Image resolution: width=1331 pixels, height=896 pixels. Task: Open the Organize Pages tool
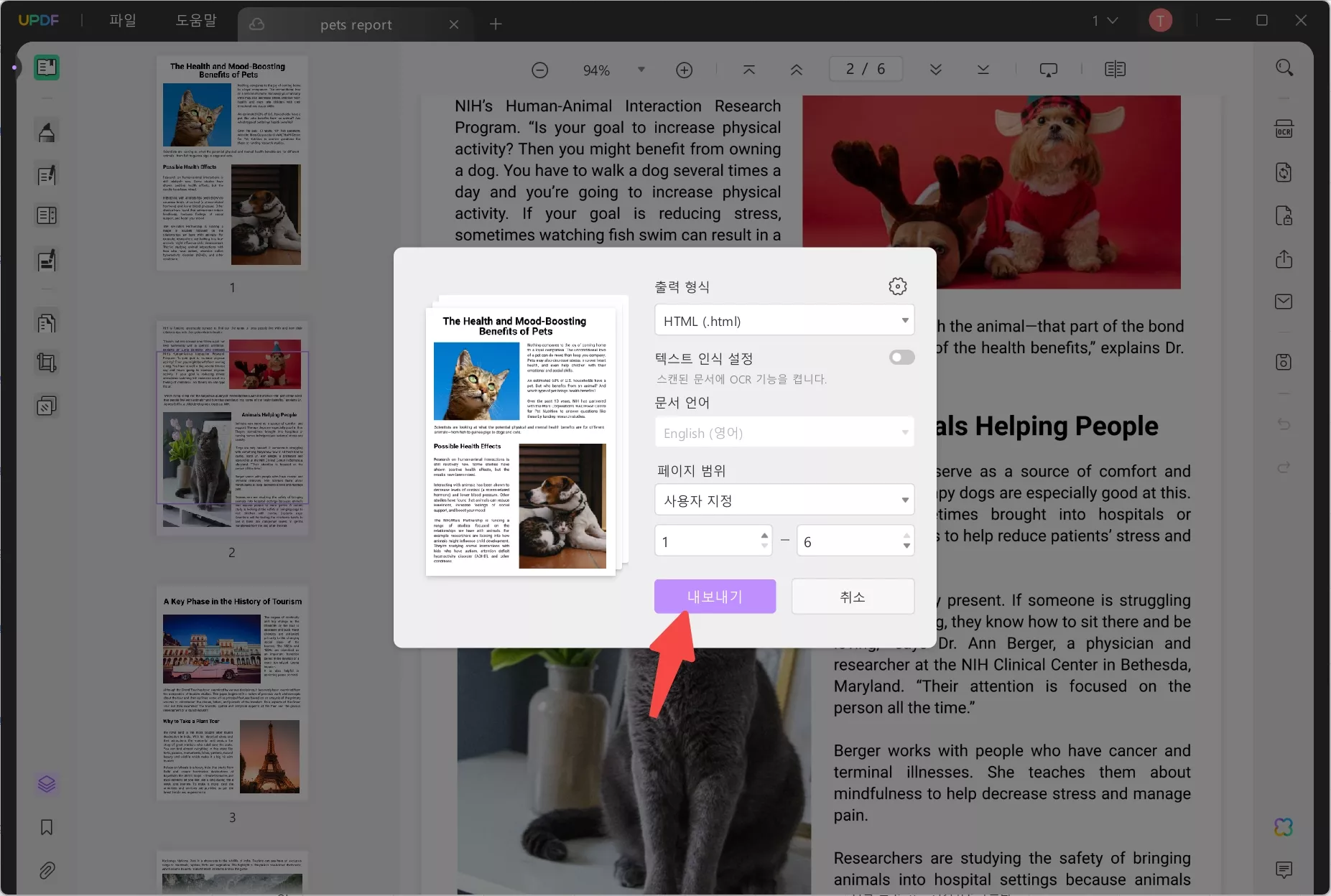tap(47, 215)
